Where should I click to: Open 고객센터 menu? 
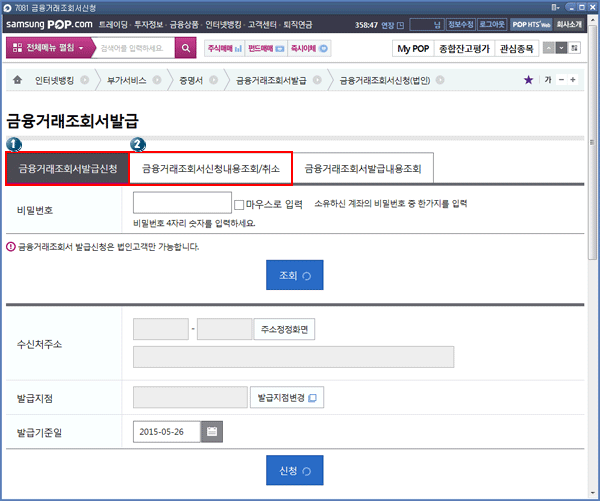point(262,24)
